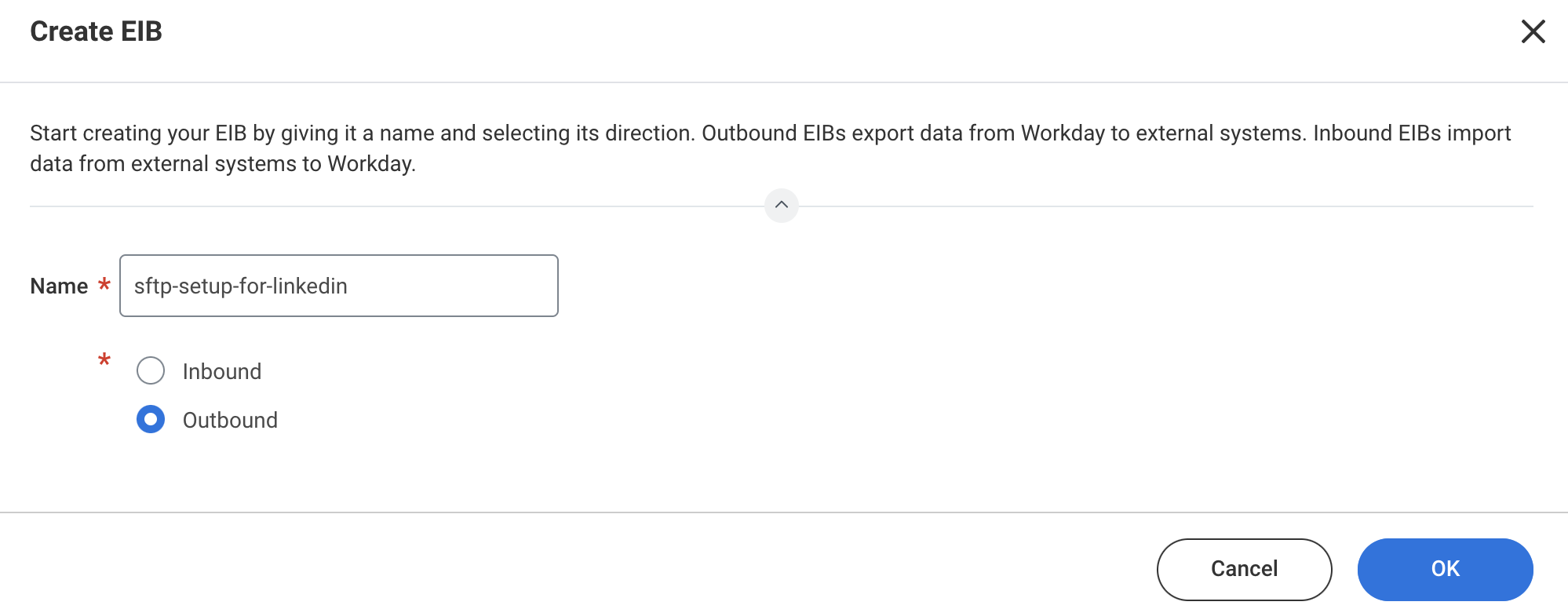Click the Outbound label text
This screenshot has height=609, width=1568.
[230, 420]
